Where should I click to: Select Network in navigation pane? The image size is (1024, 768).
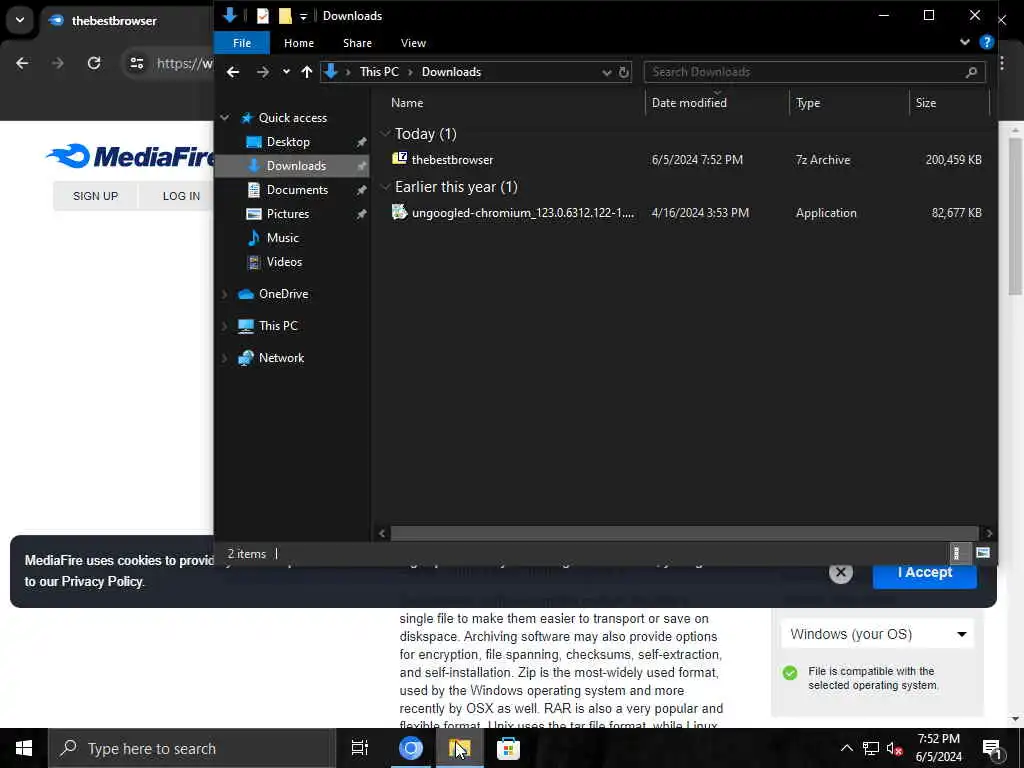point(281,358)
